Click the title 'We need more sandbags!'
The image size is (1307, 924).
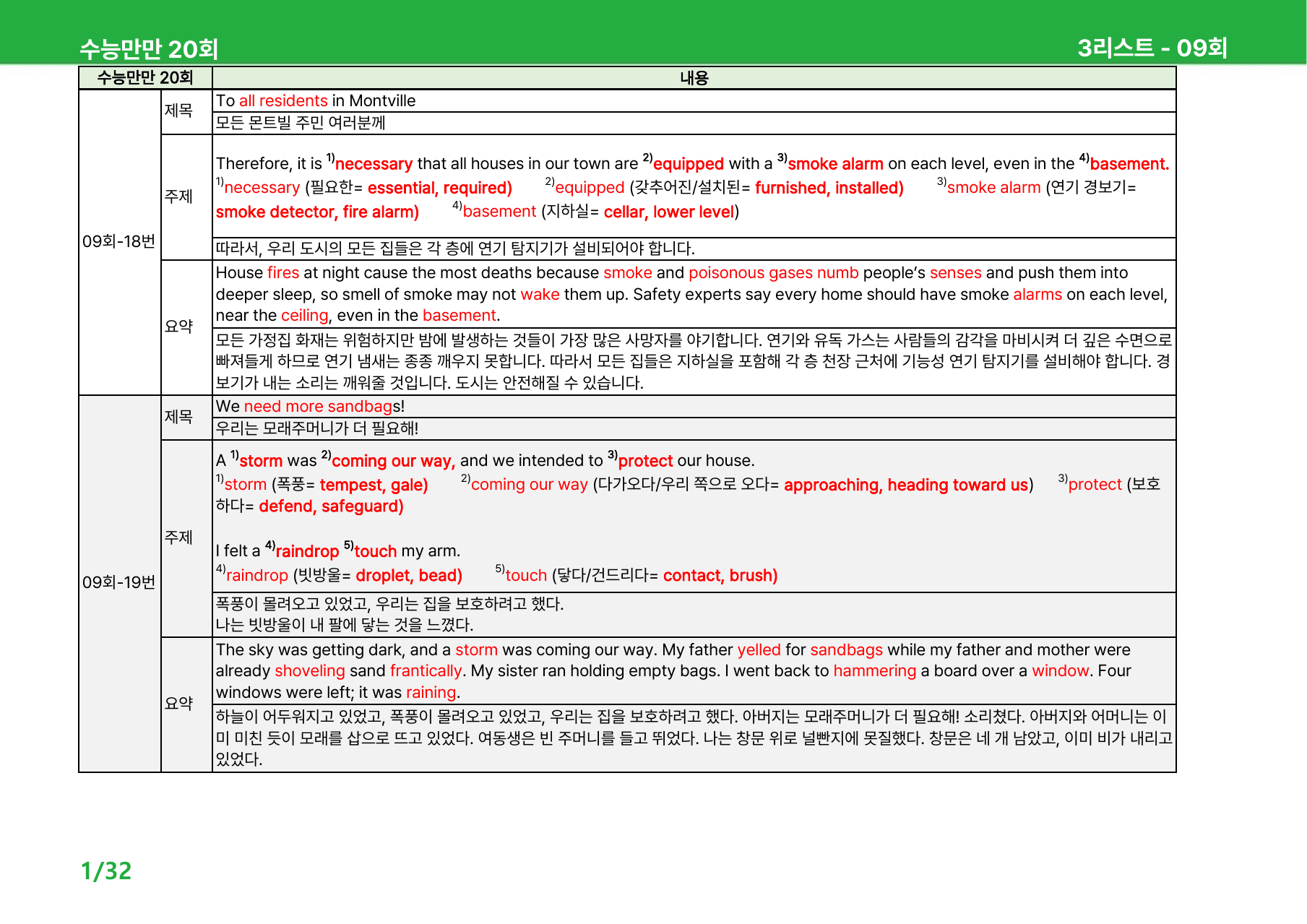click(310, 406)
